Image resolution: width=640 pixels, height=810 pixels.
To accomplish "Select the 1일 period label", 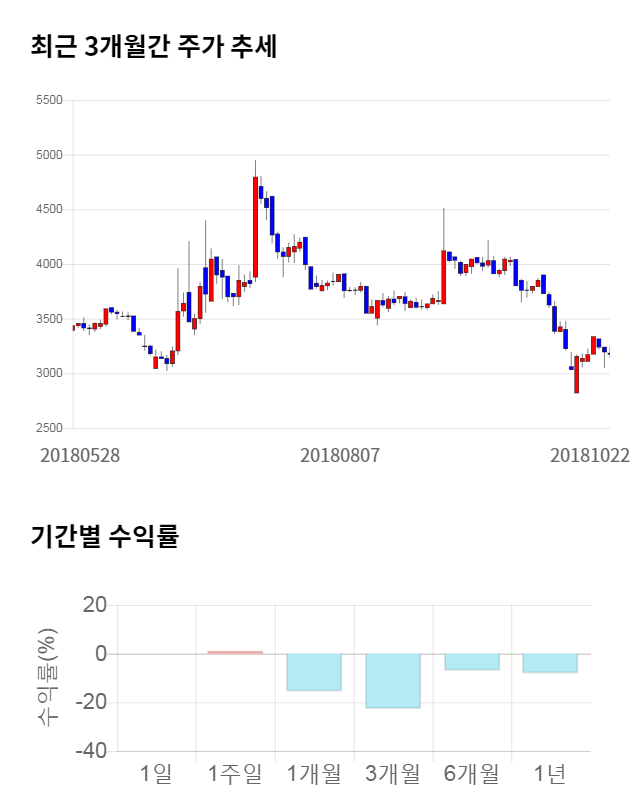I will pos(156,773).
